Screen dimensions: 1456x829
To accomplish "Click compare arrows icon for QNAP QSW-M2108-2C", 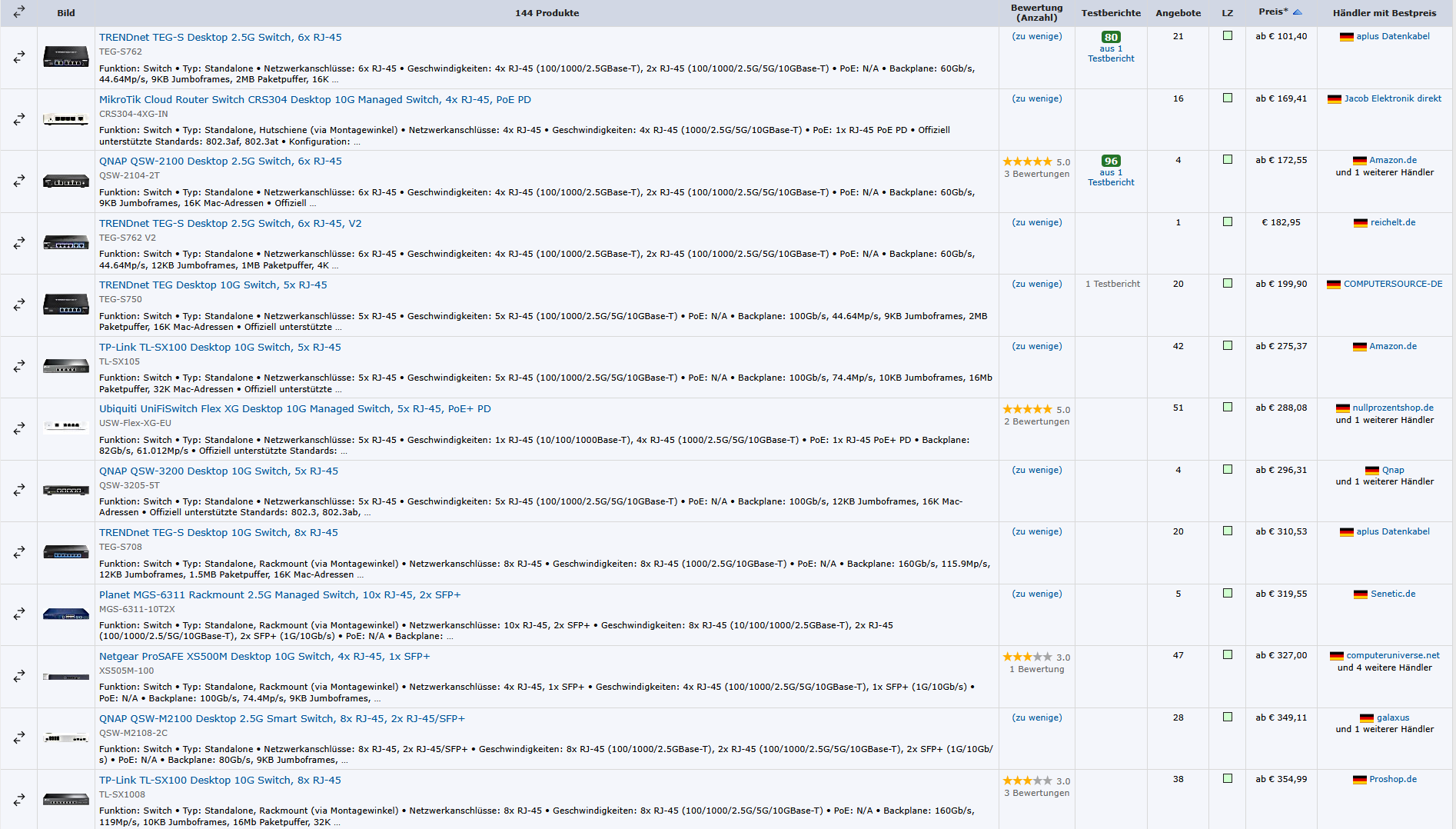I will pos(19,738).
